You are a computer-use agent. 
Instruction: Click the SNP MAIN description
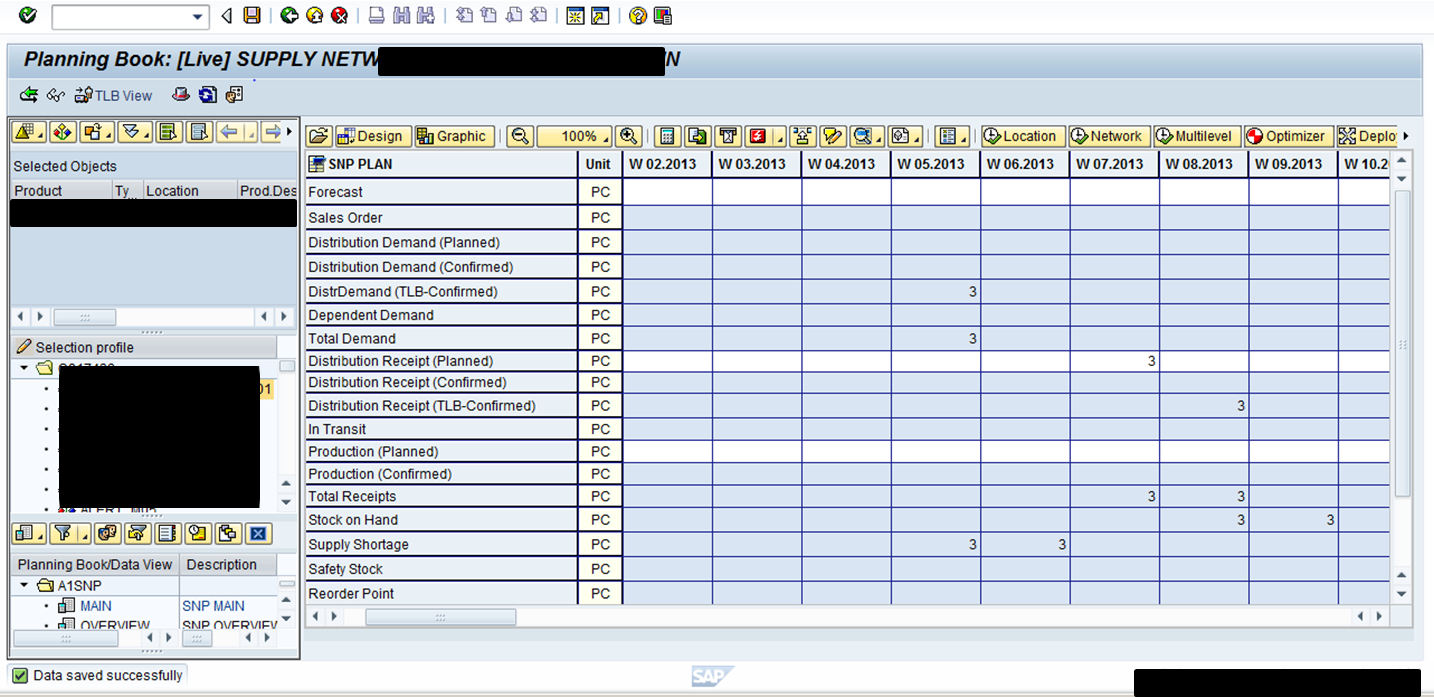[213, 605]
